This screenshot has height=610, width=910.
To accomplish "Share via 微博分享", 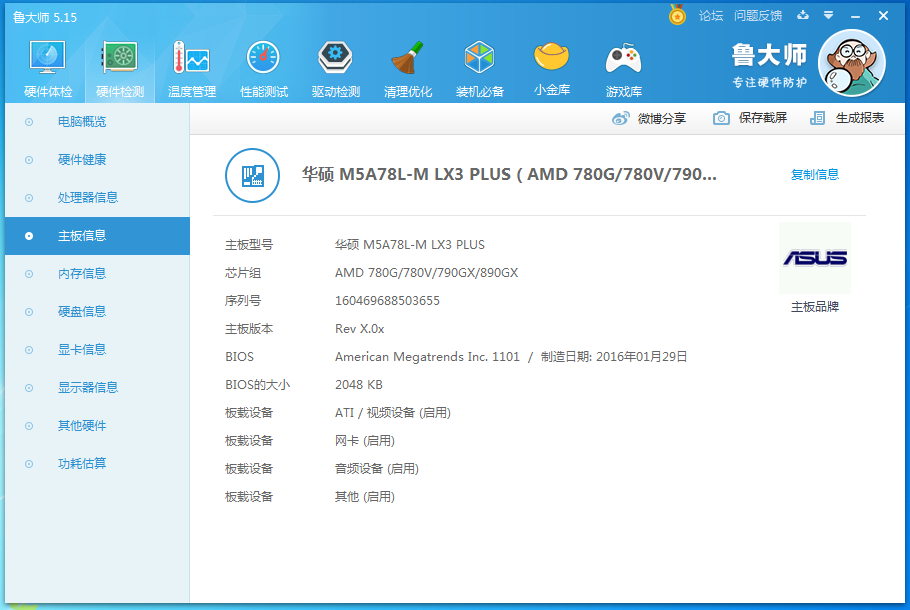I will tap(649, 118).
